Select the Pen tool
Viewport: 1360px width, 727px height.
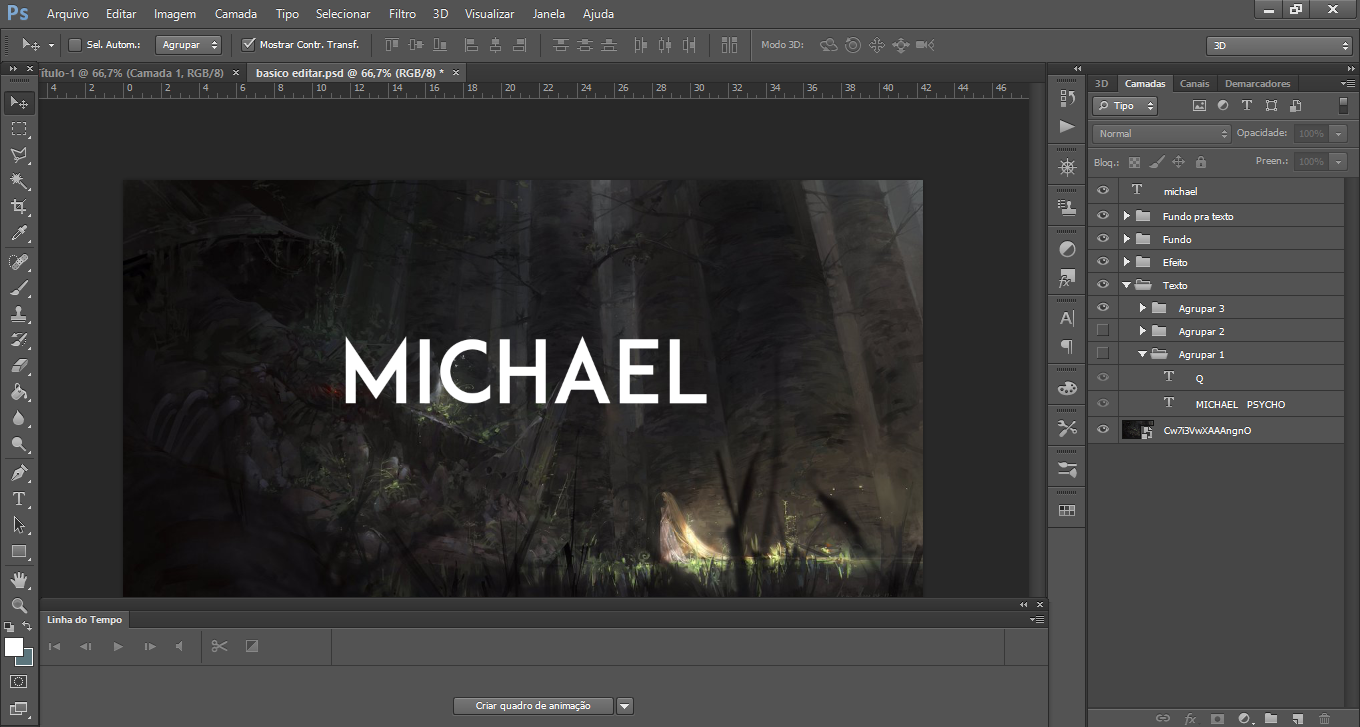[18, 472]
